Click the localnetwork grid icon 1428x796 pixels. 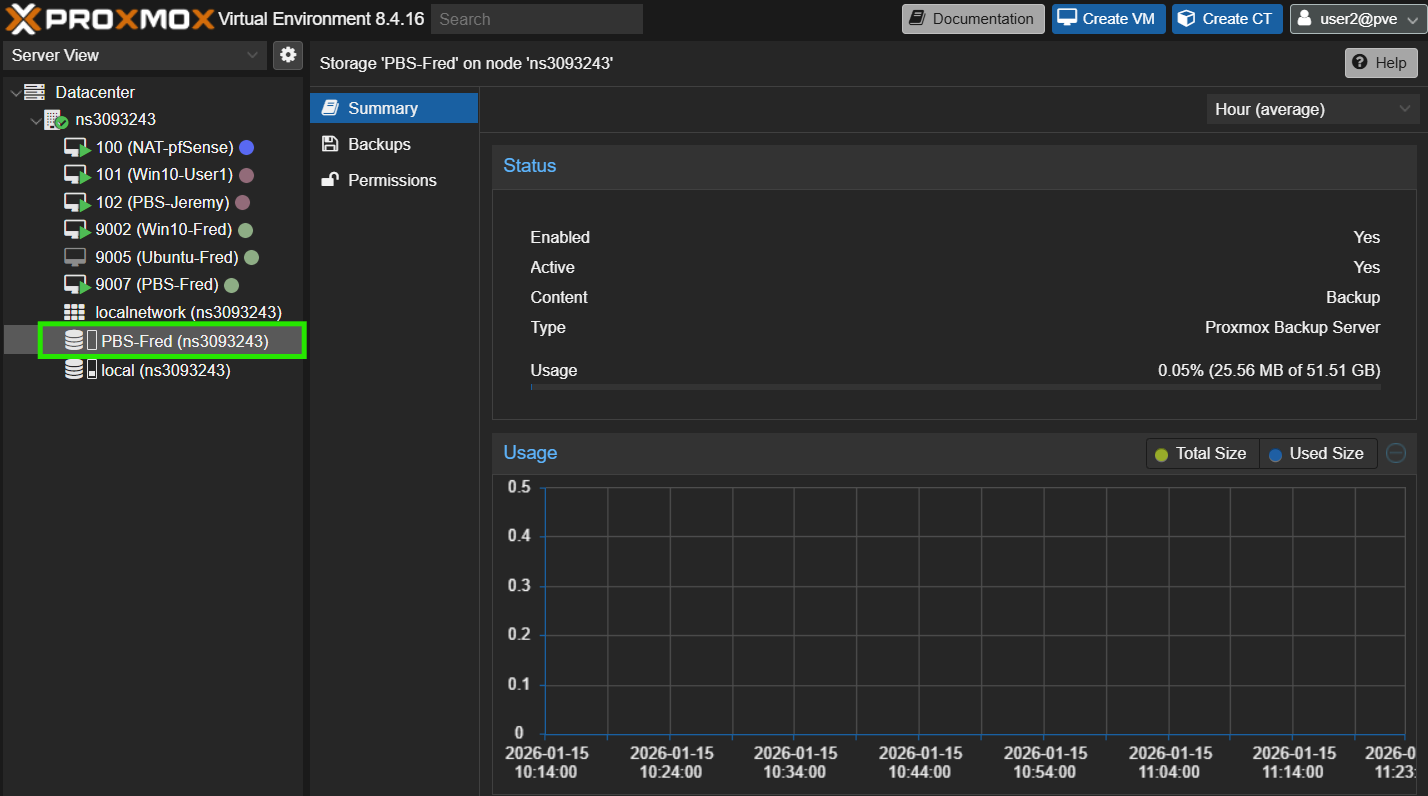[x=75, y=312]
